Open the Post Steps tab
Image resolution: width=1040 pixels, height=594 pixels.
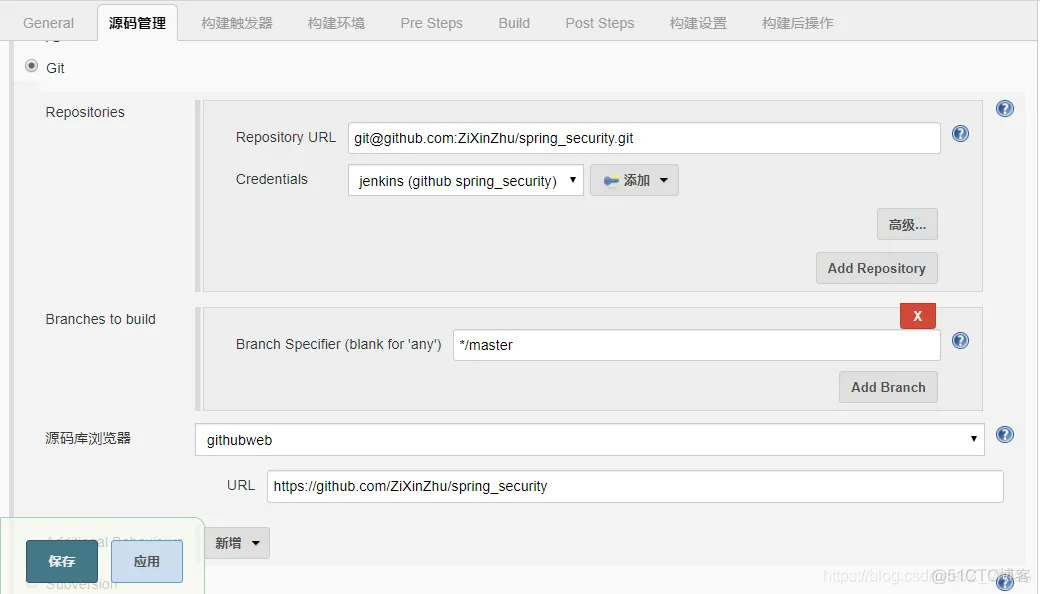(600, 23)
